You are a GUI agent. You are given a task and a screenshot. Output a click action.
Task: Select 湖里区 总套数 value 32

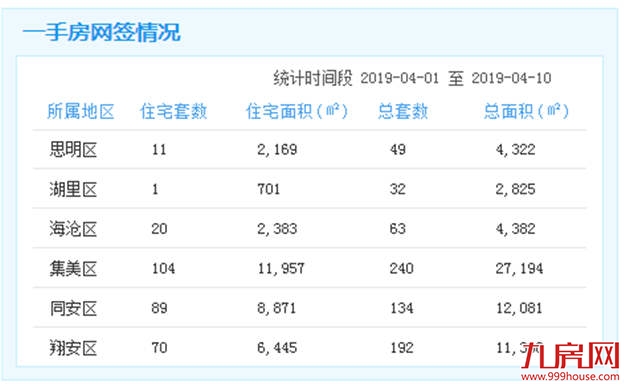[x=398, y=189]
